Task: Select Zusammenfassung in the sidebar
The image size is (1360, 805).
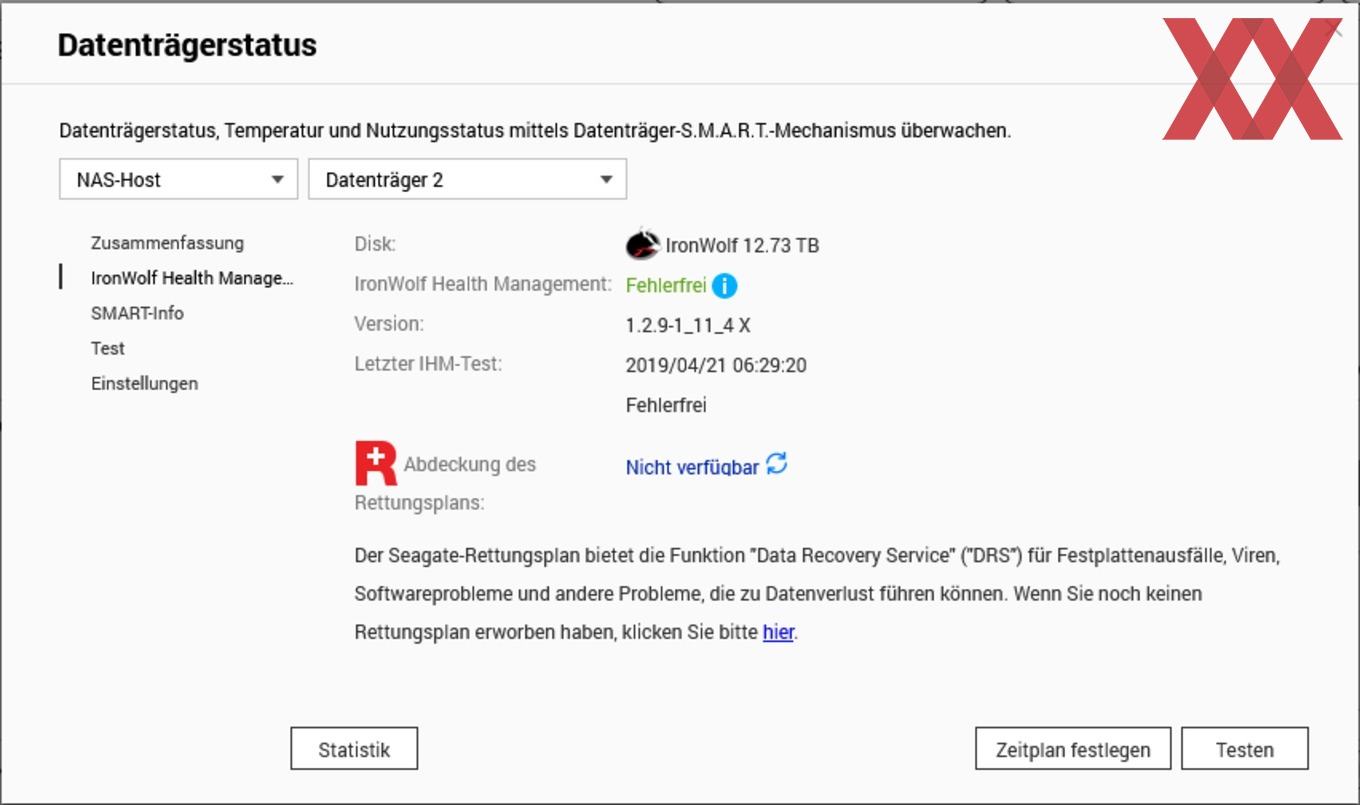Action: (167, 243)
